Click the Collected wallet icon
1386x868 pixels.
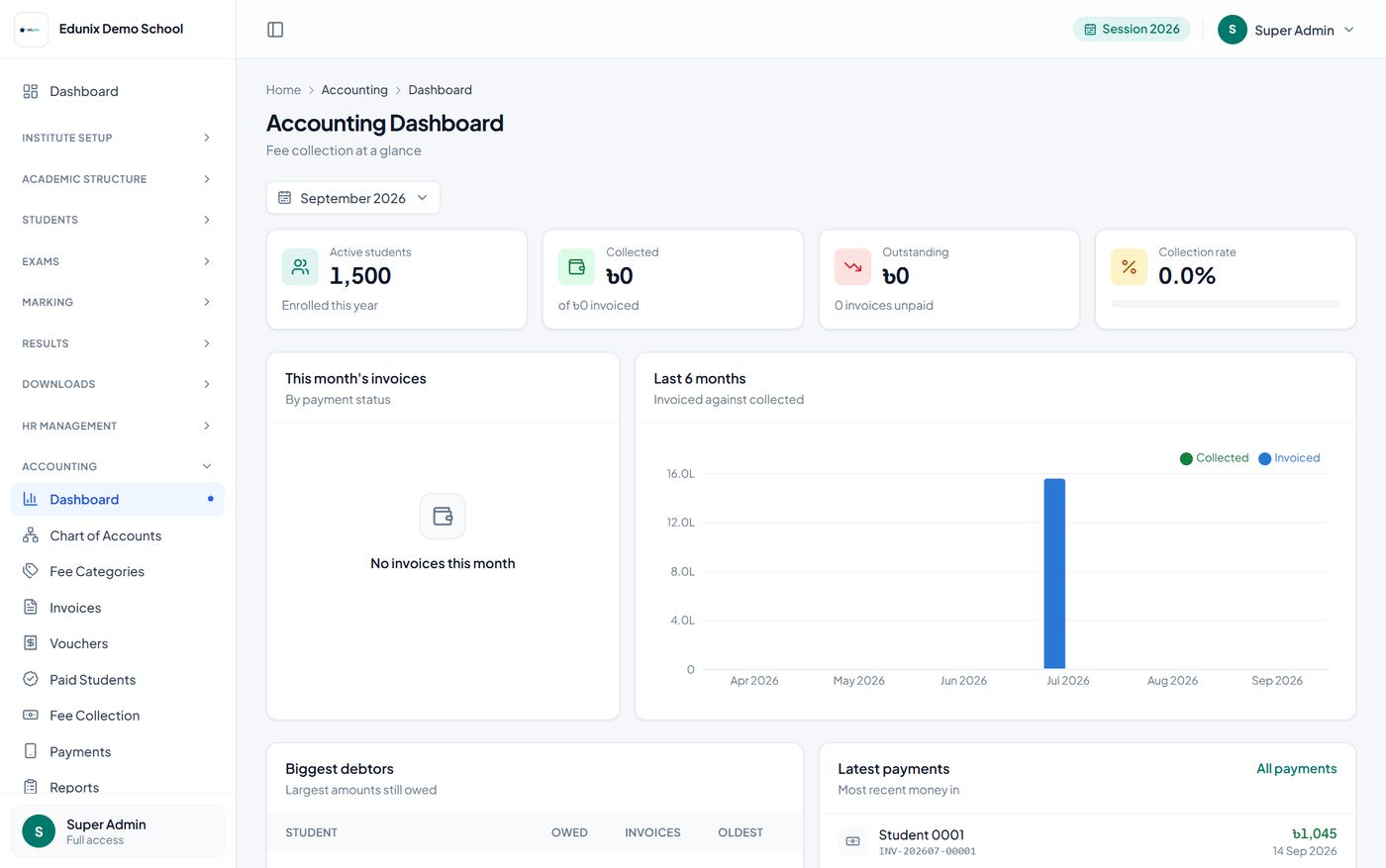pos(576,267)
